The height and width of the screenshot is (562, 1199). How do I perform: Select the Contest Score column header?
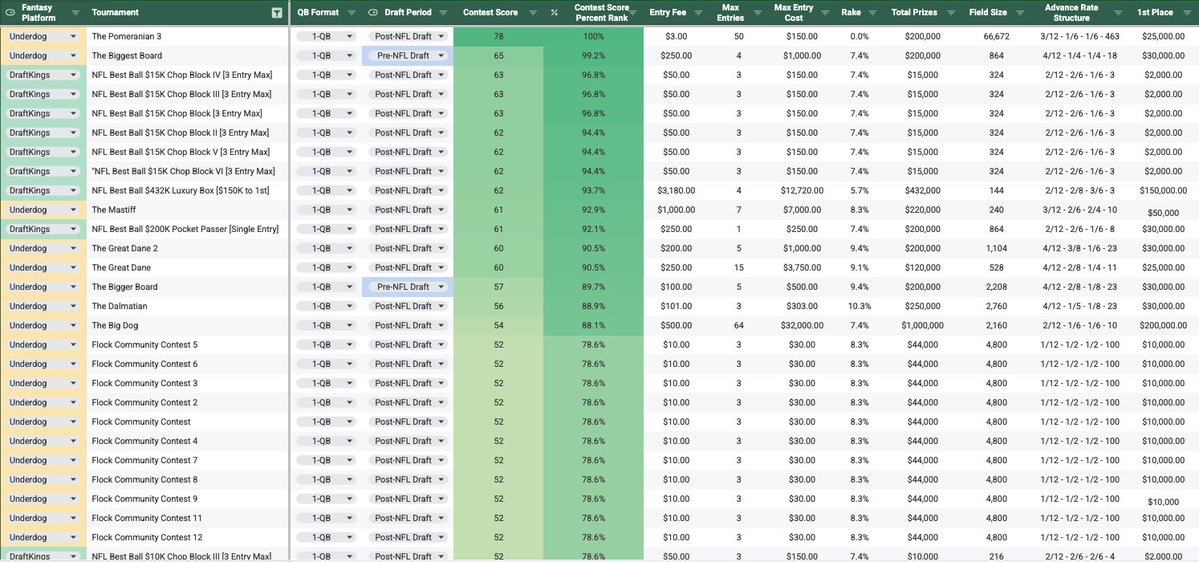(x=490, y=12)
